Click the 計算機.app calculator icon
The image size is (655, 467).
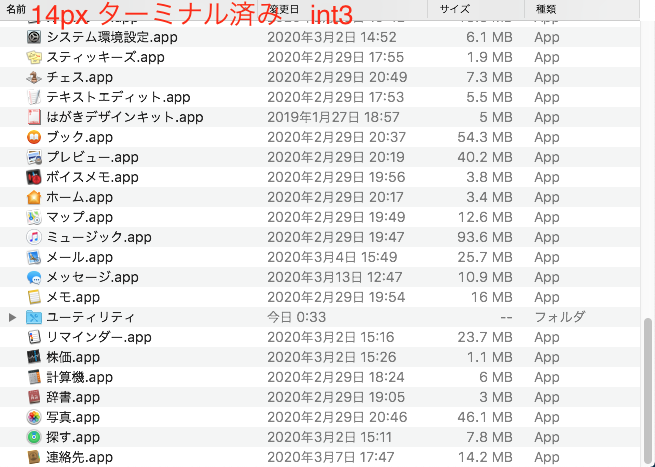tap(34, 377)
